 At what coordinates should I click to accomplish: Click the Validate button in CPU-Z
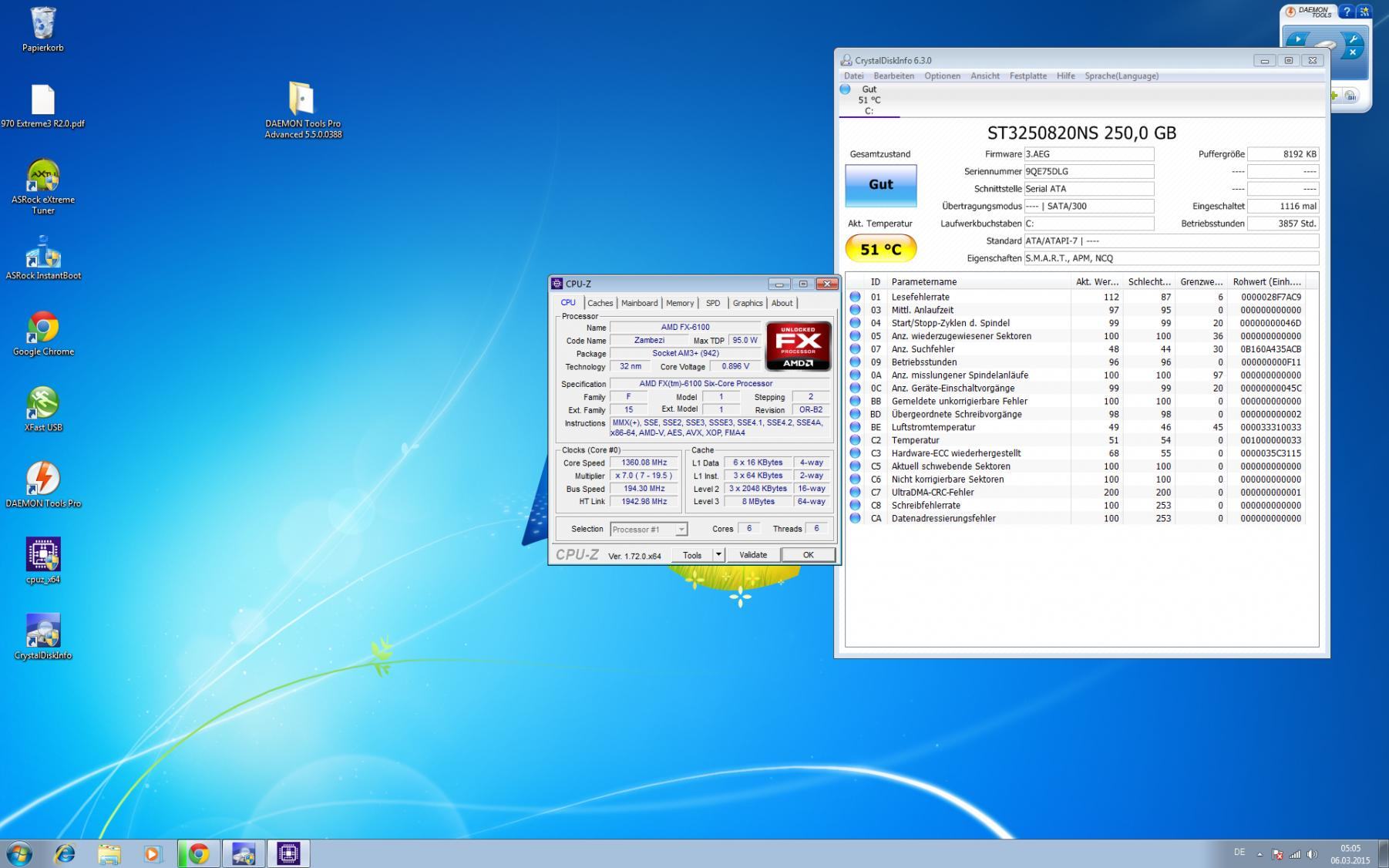[752, 555]
